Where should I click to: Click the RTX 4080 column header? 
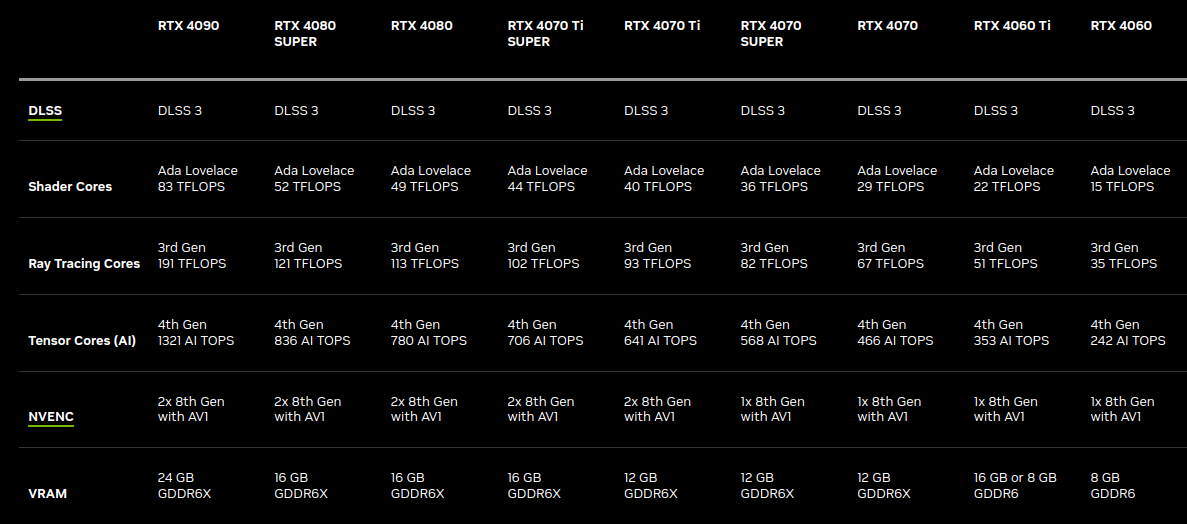pyautogui.click(x=422, y=26)
